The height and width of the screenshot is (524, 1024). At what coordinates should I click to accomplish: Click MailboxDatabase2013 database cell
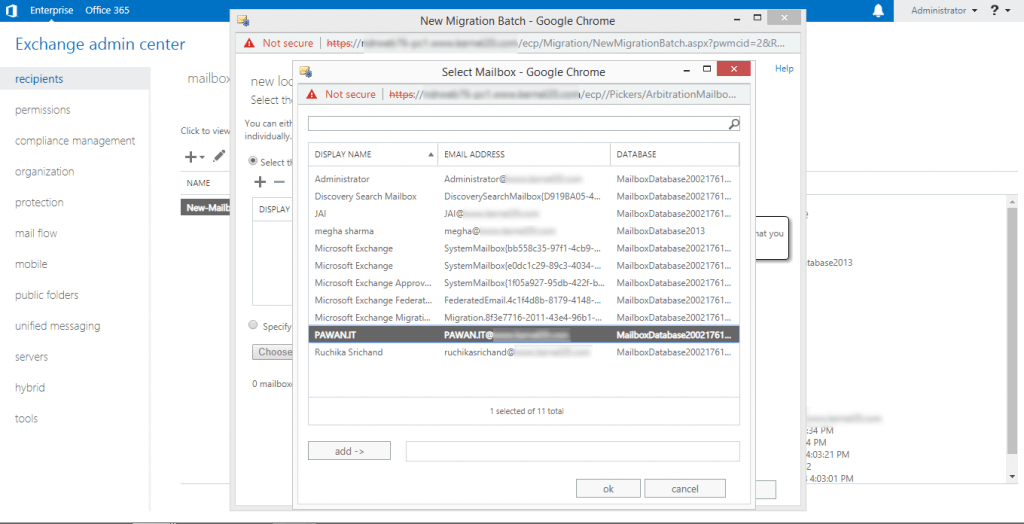point(660,231)
